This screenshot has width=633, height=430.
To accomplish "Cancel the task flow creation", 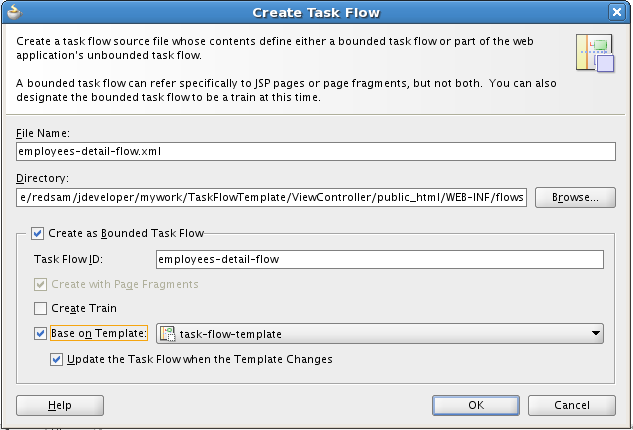I will click(572, 405).
